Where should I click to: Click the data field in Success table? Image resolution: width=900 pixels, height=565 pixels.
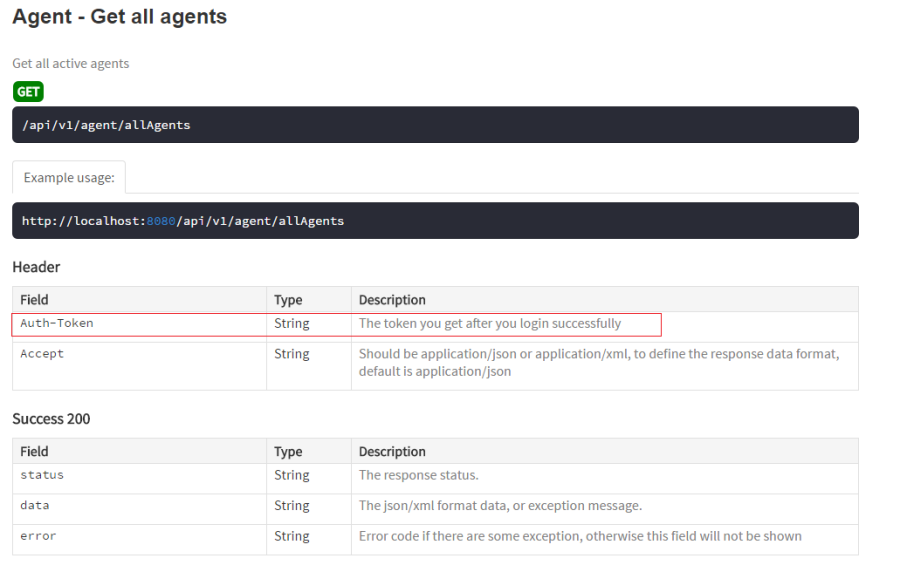coord(35,506)
